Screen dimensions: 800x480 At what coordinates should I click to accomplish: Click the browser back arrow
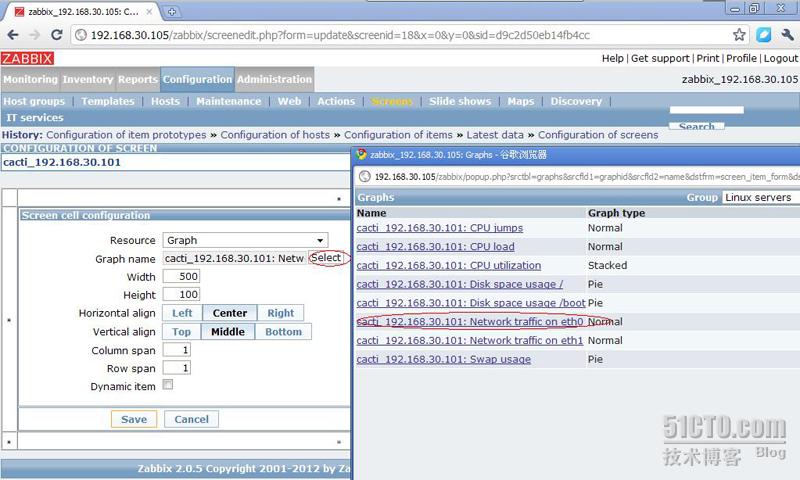13,35
